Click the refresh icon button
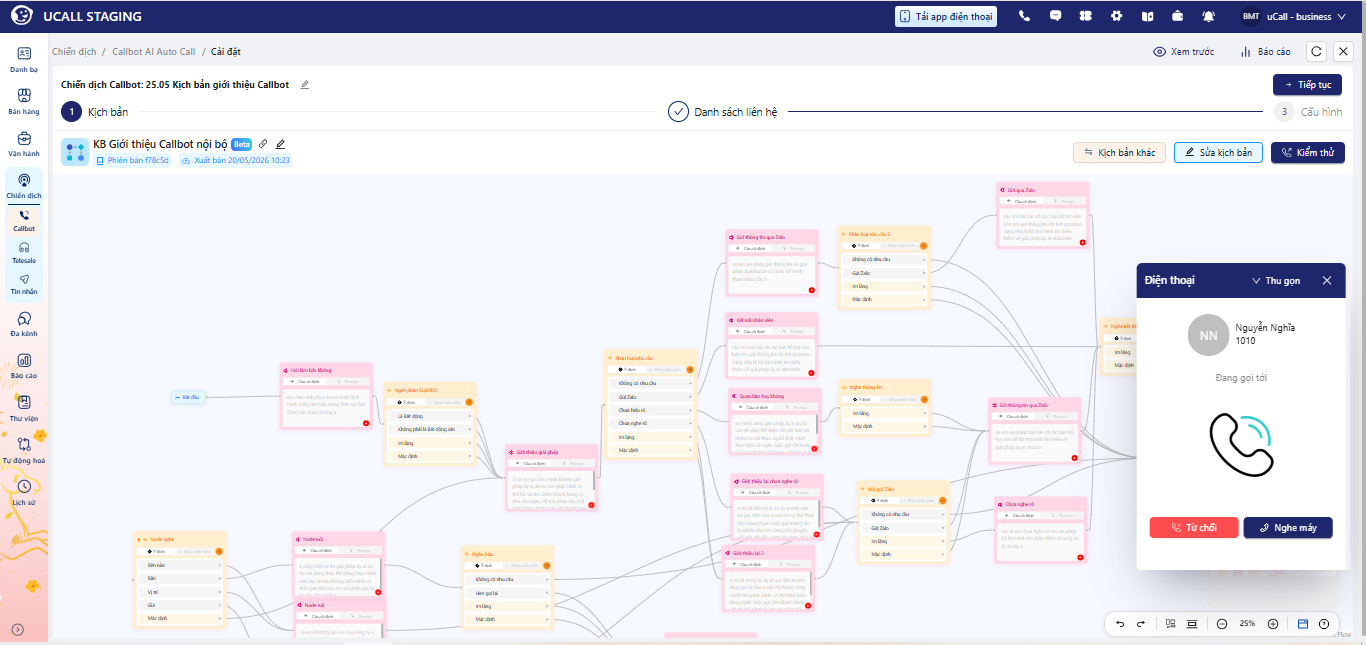Screen dimensions: 1366x645 [1317, 51]
